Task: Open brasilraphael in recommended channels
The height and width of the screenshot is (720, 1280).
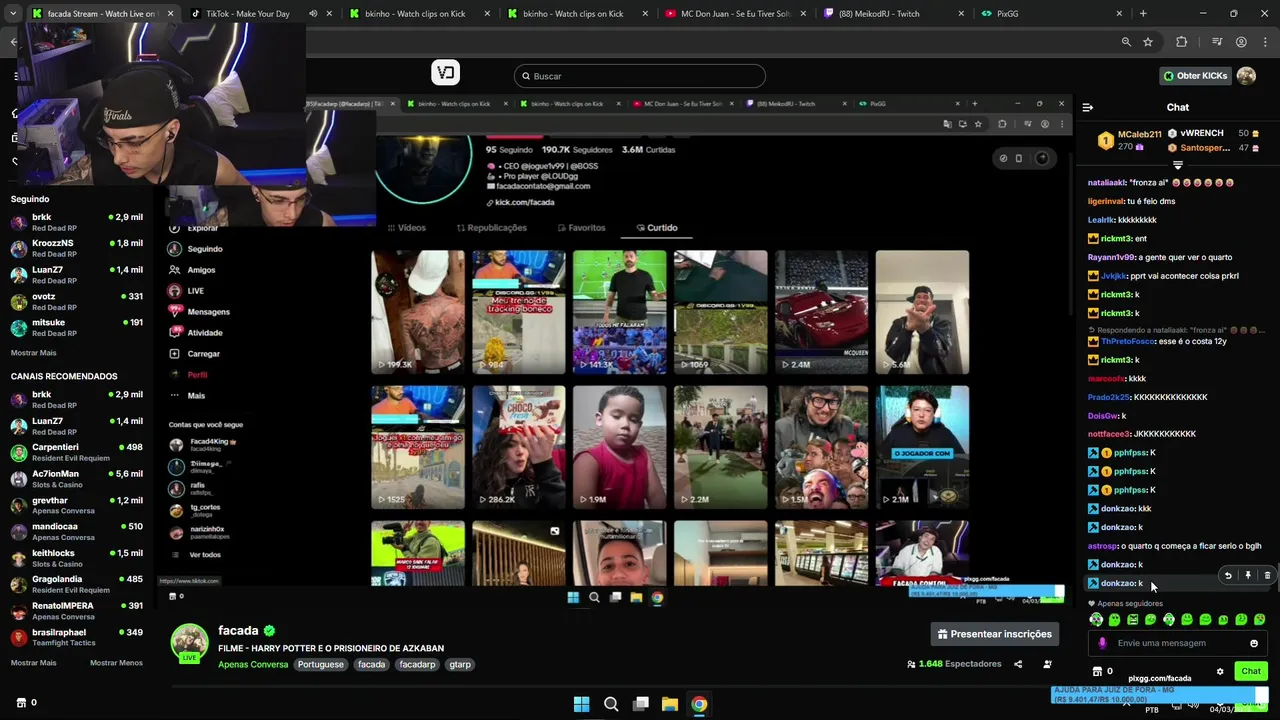Action: (77, 637)
